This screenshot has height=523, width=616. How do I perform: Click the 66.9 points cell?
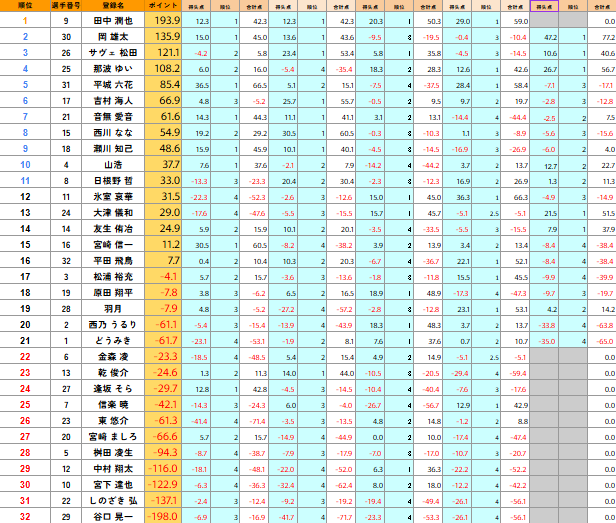click(163, 101)
